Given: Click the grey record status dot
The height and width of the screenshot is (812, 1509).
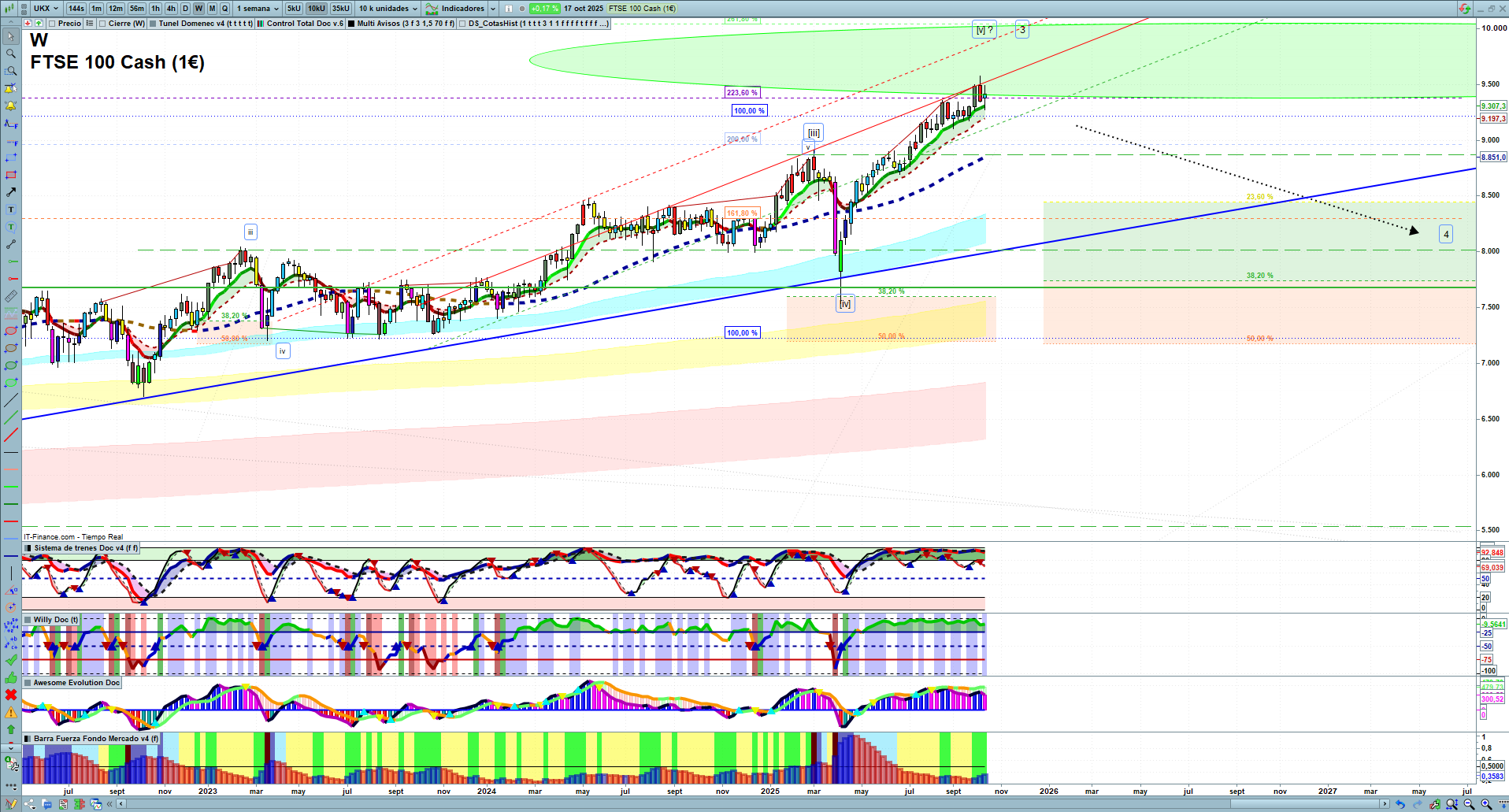Looking at the screenshot, I should point(521,9).
